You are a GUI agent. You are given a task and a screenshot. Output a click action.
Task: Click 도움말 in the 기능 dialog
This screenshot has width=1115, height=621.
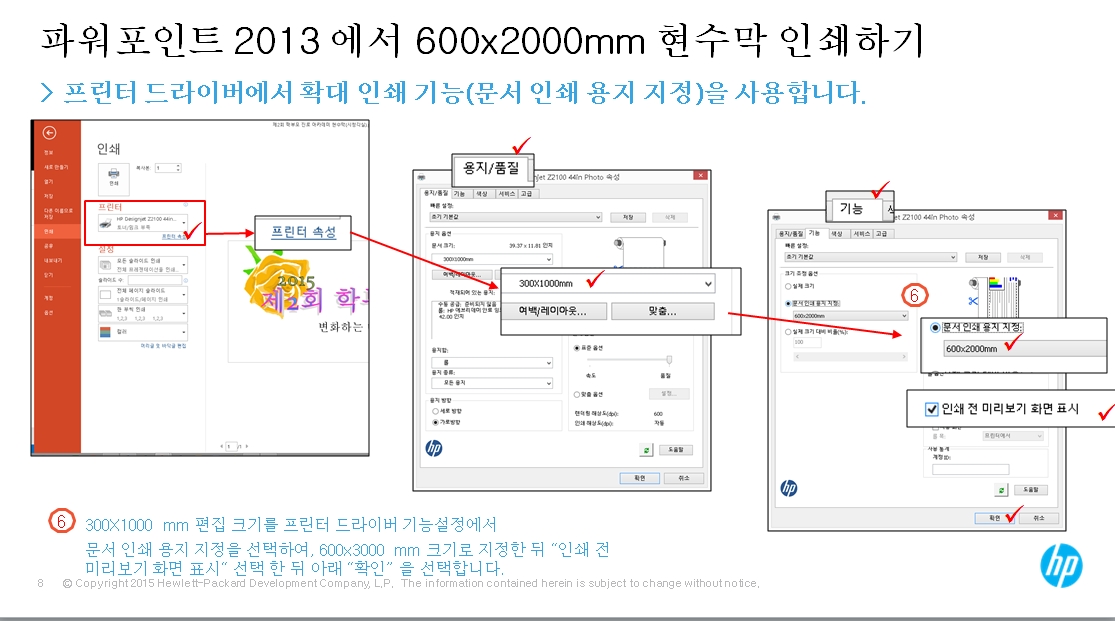click(1030, 490)
